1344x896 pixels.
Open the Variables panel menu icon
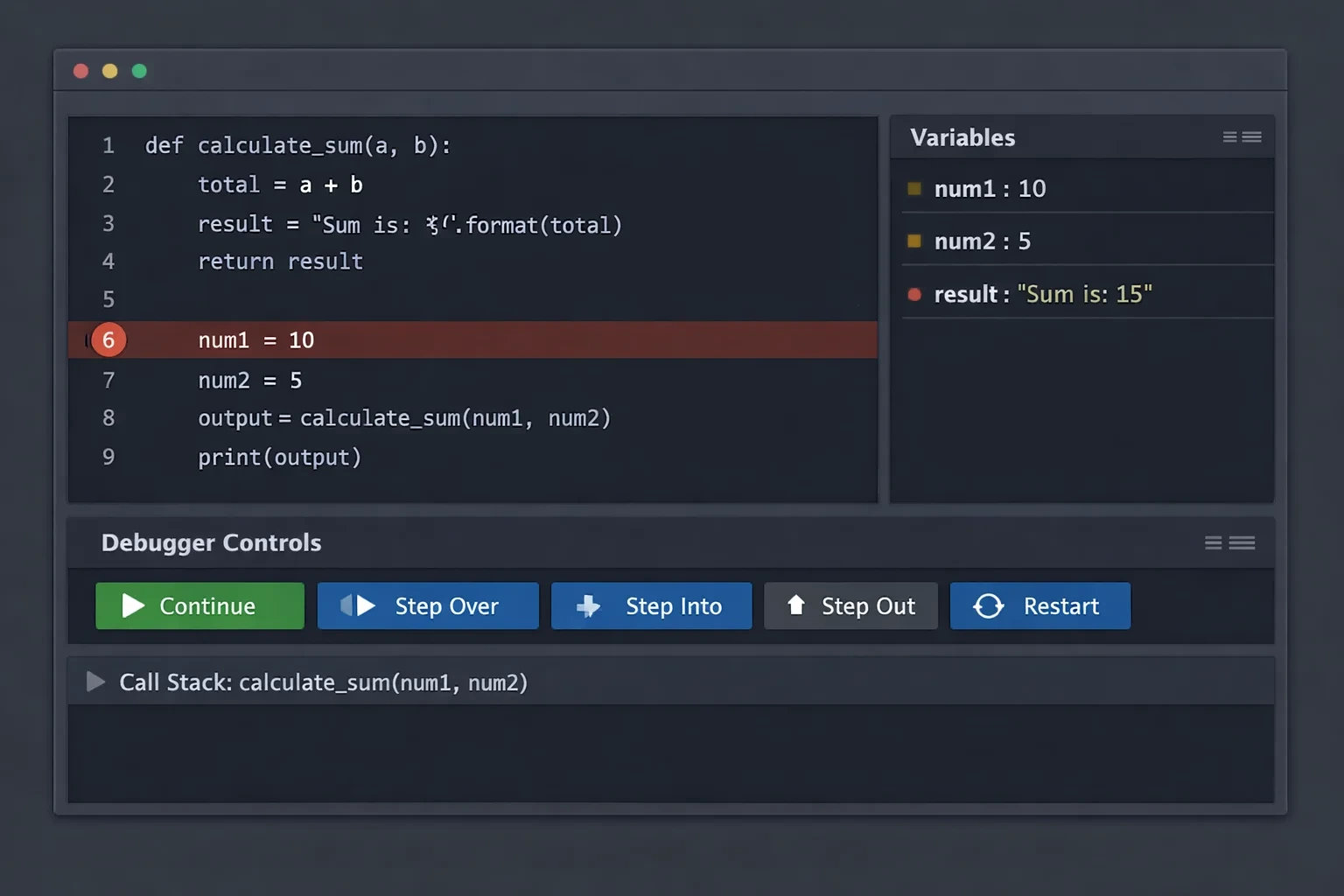pos(1242,137)
